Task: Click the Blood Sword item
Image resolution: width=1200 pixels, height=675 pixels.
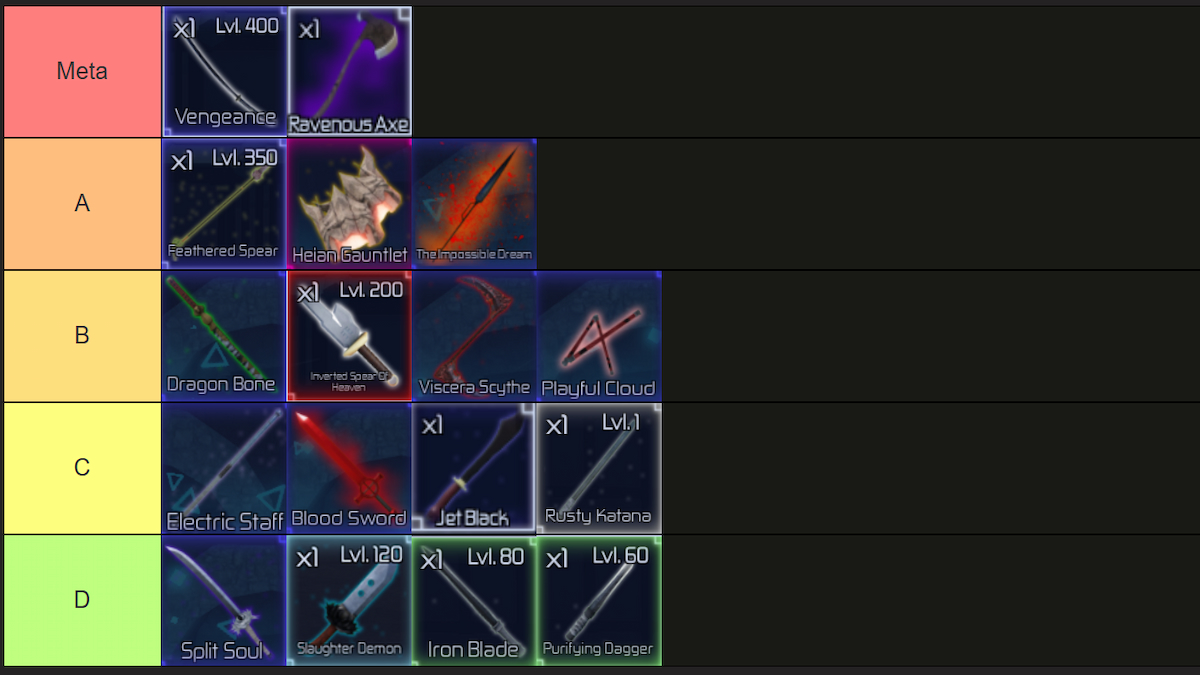Action: tap(350, 468)
